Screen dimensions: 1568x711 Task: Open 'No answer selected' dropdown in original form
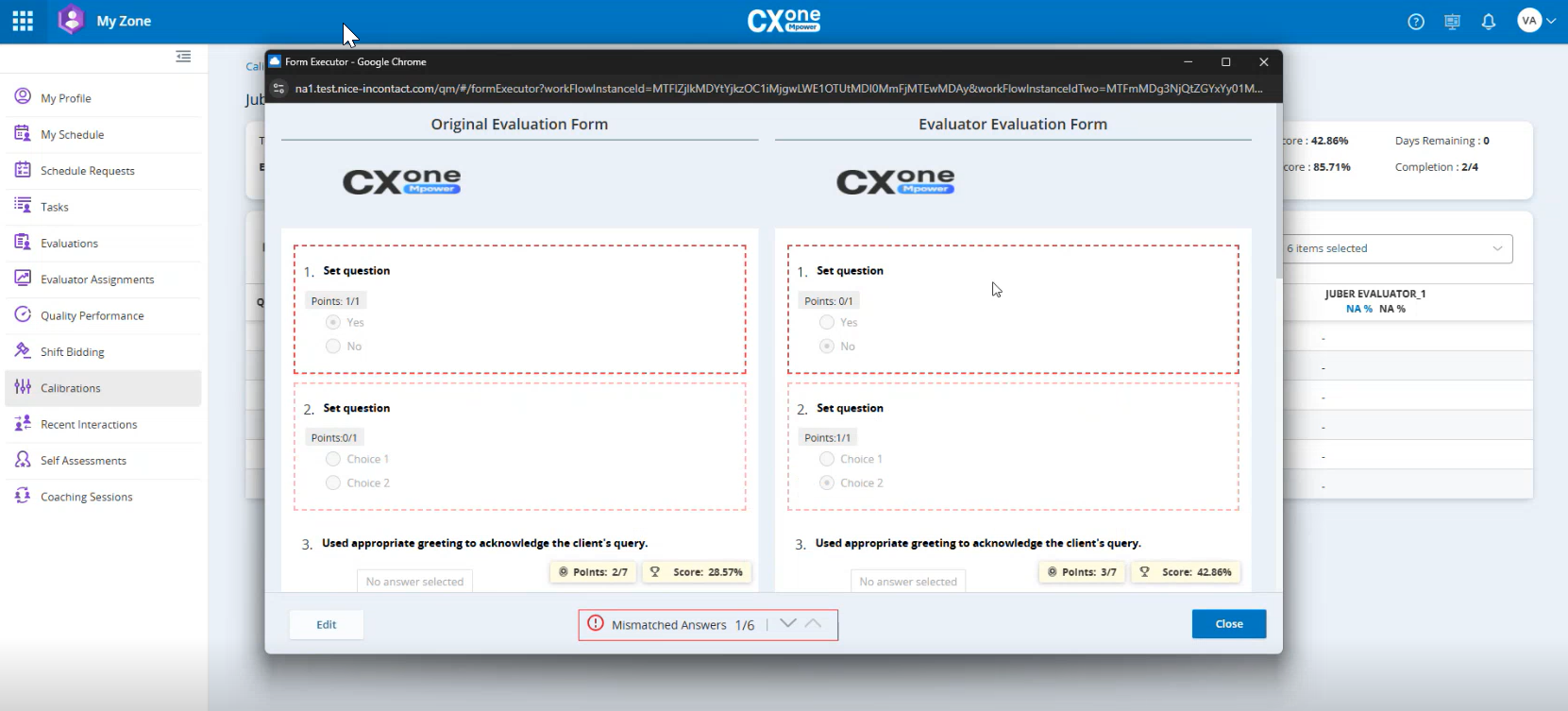coord(414,582)
